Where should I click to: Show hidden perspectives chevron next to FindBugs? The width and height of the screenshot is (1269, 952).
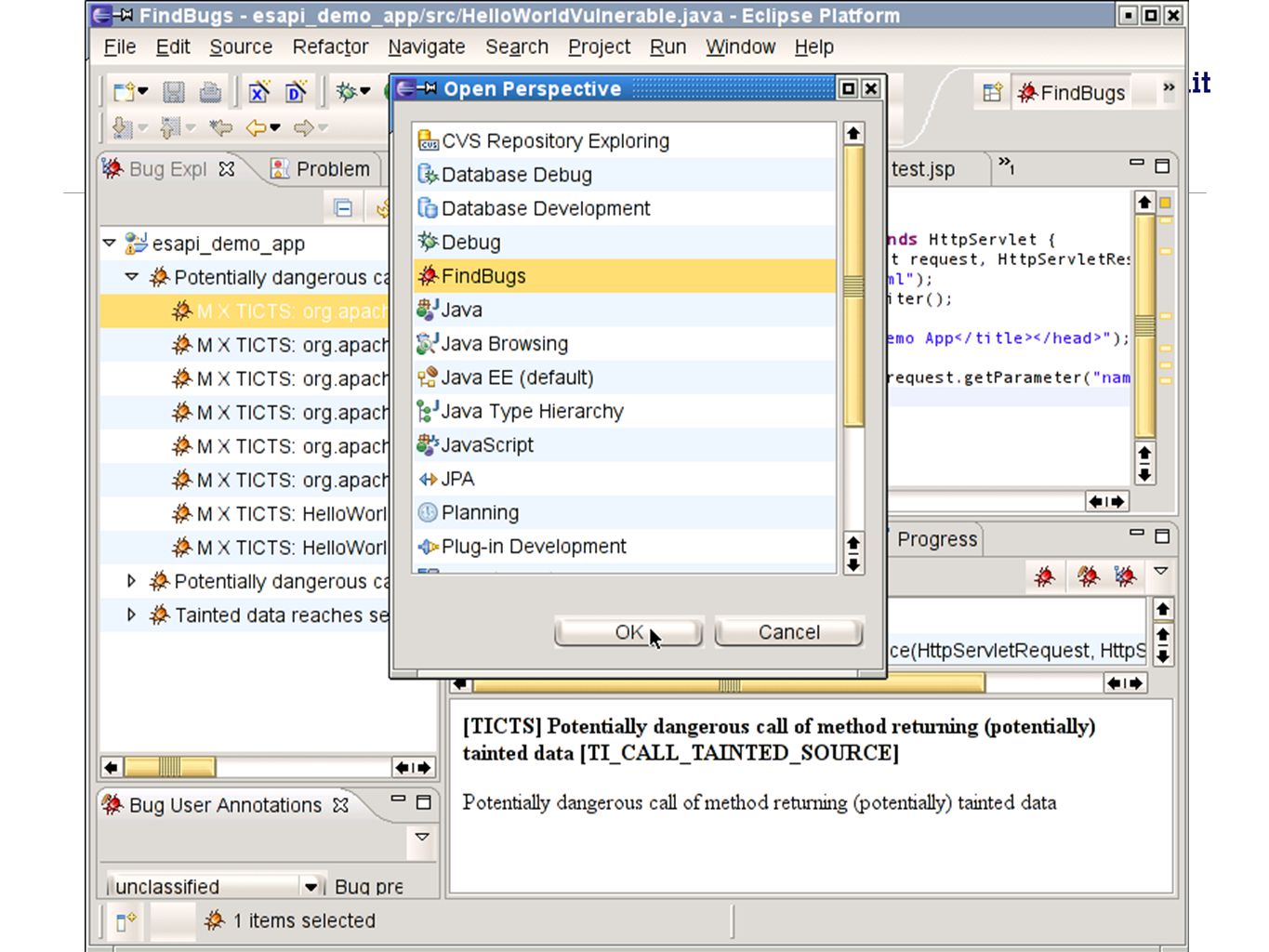coord(1169,87)
